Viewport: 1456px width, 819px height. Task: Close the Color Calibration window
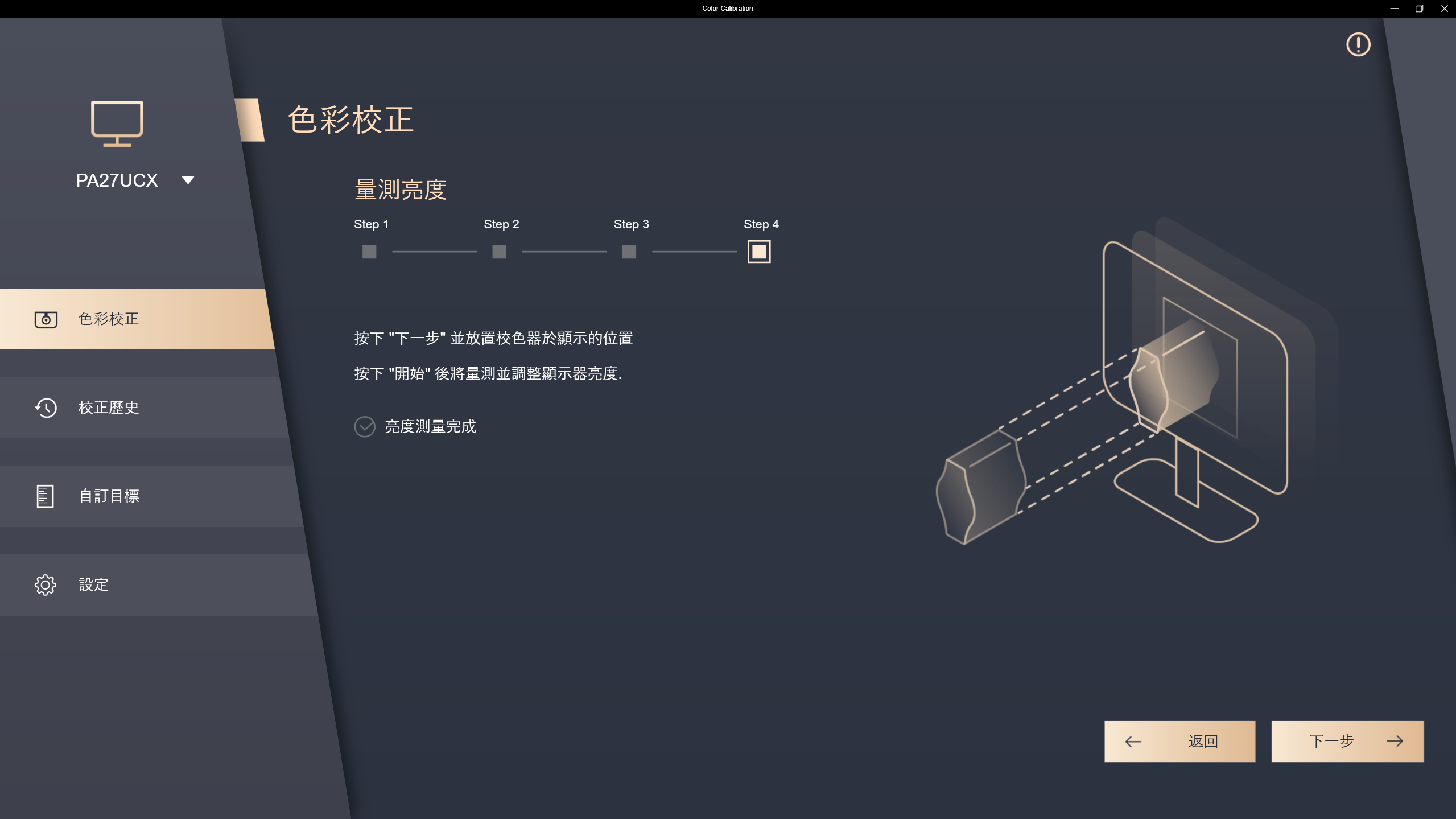[1444, 9]
